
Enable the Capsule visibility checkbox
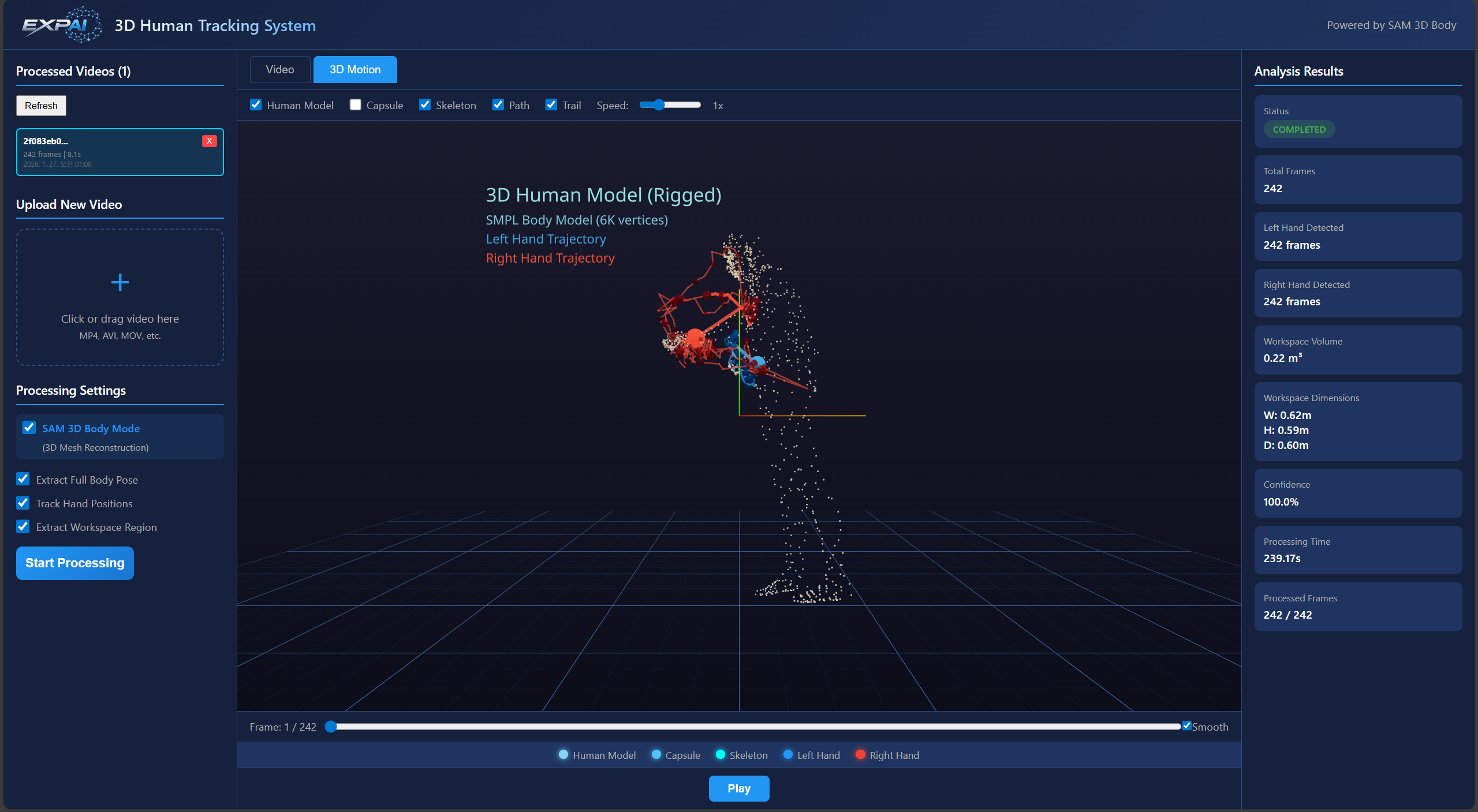(x=355, y=104)
